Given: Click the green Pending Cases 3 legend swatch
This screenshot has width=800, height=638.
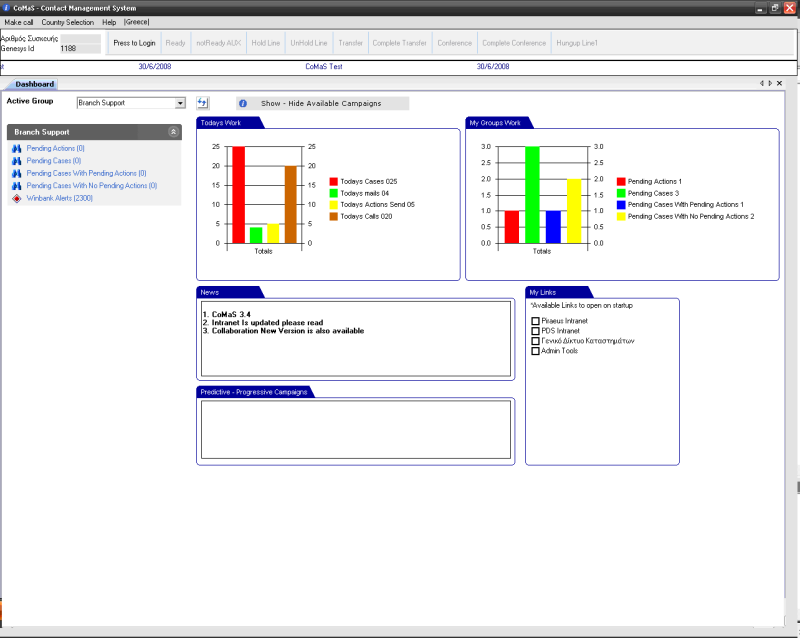Looking at the screenshot, I should 621,193.
